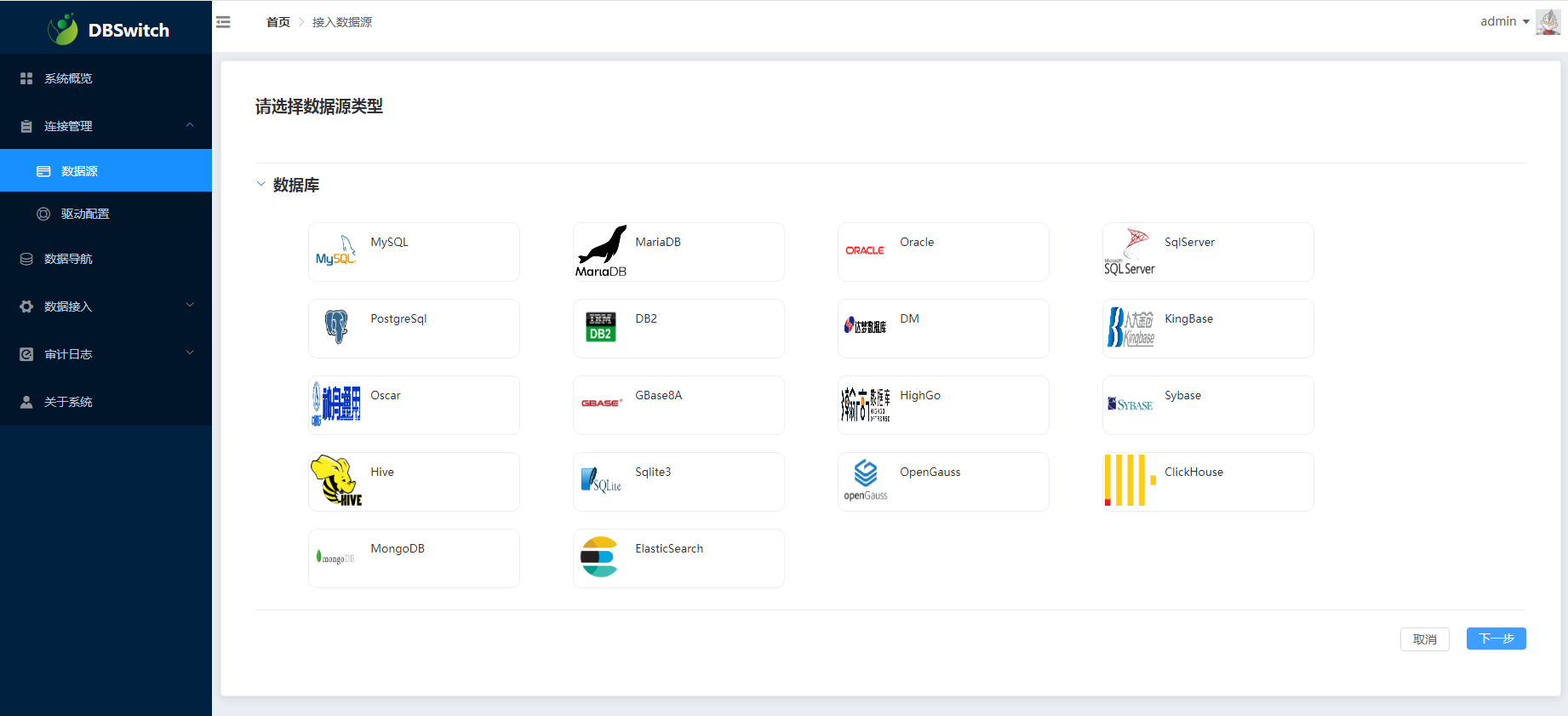
Task: Click the MongoDB label text
Action: click(x=398, y=549)
